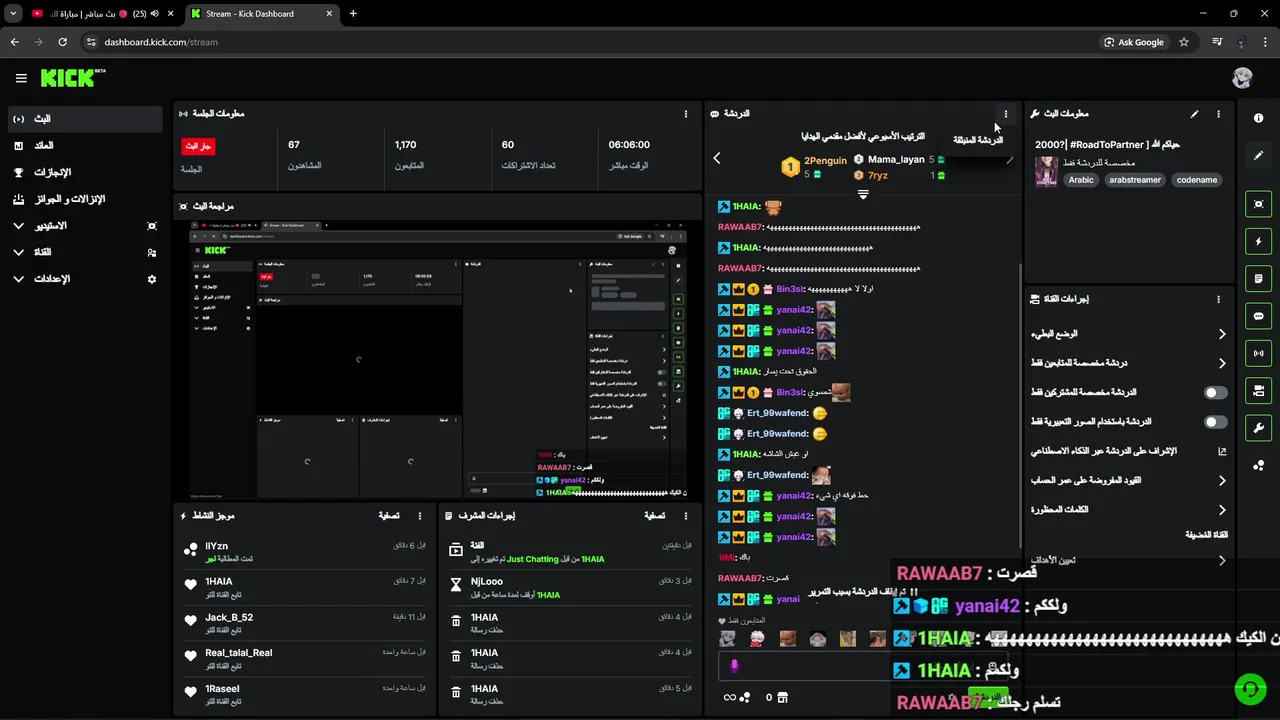
Task: Open three-dot menu of إجراءات المشرف panel
Action: (686, 516)
